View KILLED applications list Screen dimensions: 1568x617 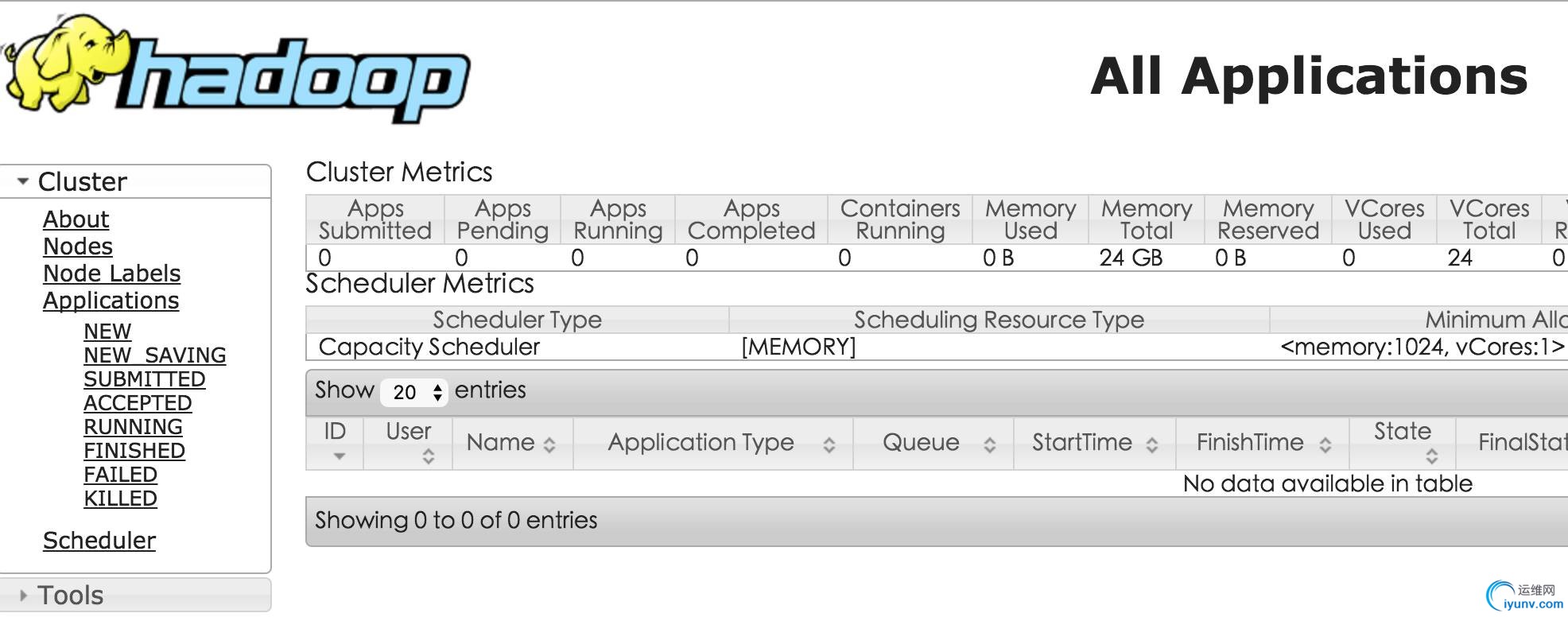point(120,499)
